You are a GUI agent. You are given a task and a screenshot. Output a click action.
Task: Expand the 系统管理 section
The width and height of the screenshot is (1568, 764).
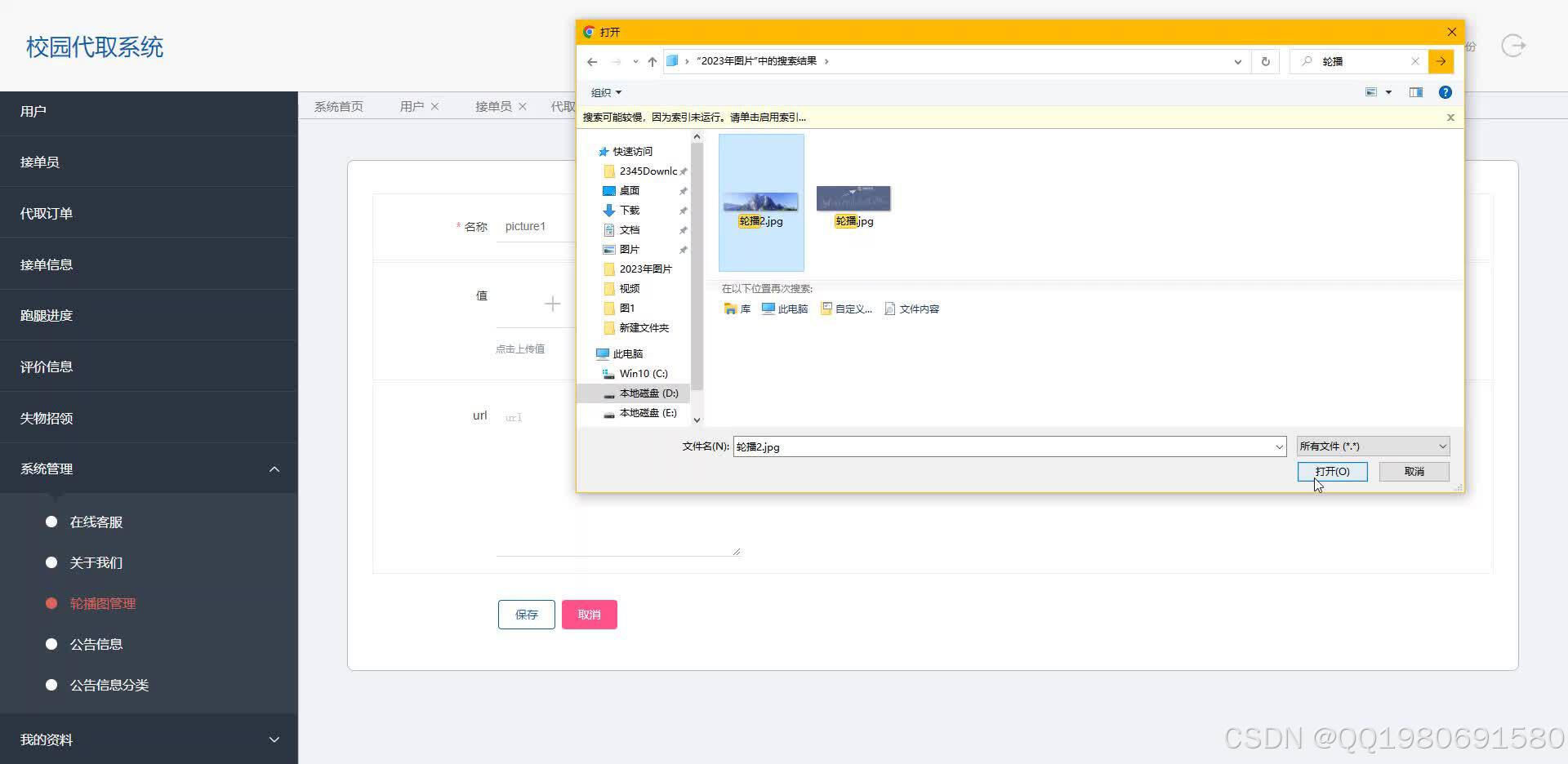pyautogui.click(x=46, y=469)
